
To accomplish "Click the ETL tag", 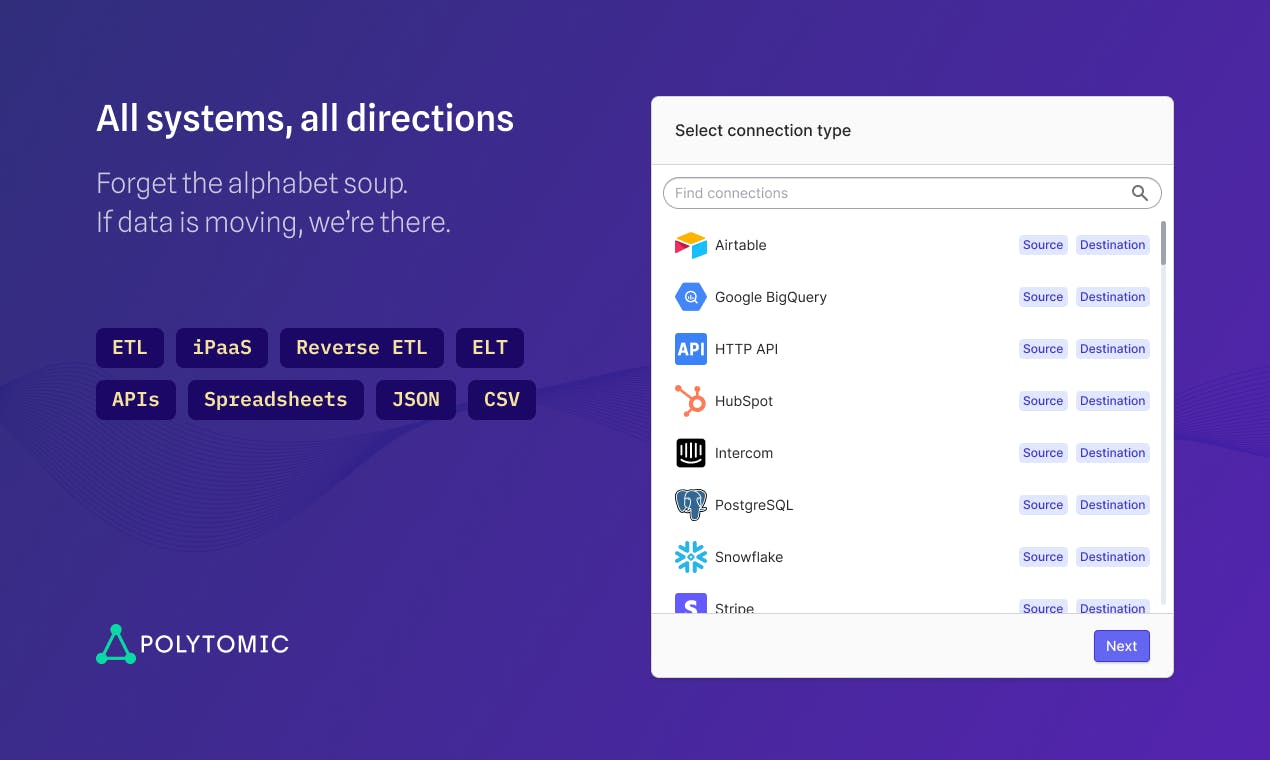I will (130, 348).
